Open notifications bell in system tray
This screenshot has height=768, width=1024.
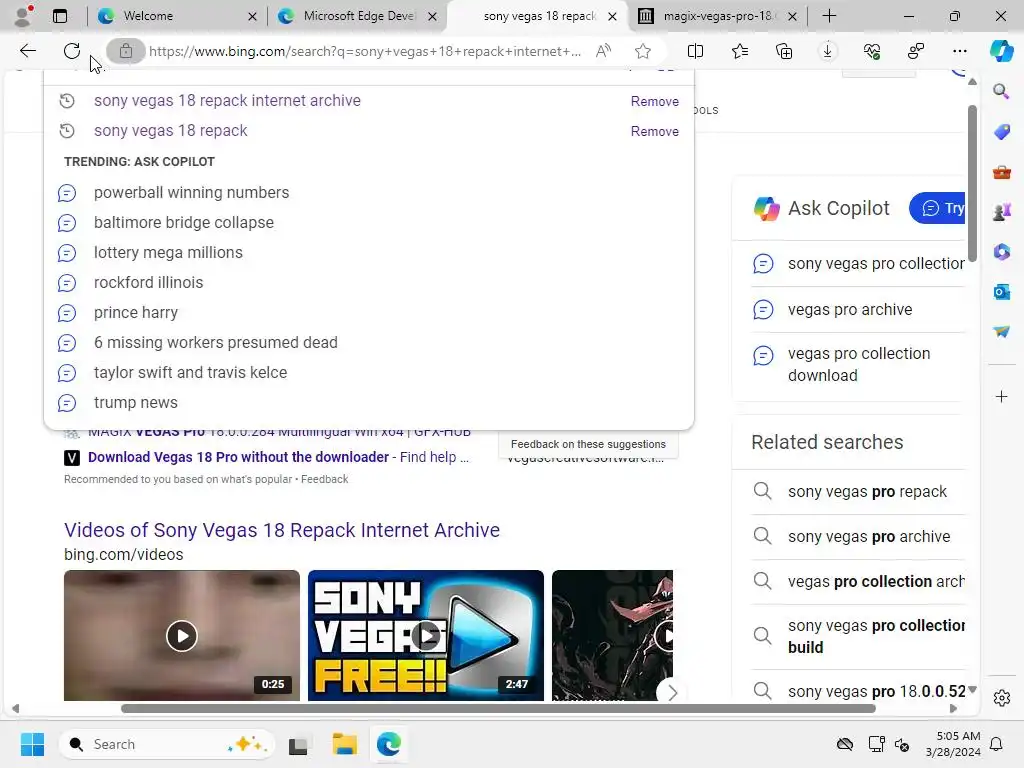[x=996, y=744]
